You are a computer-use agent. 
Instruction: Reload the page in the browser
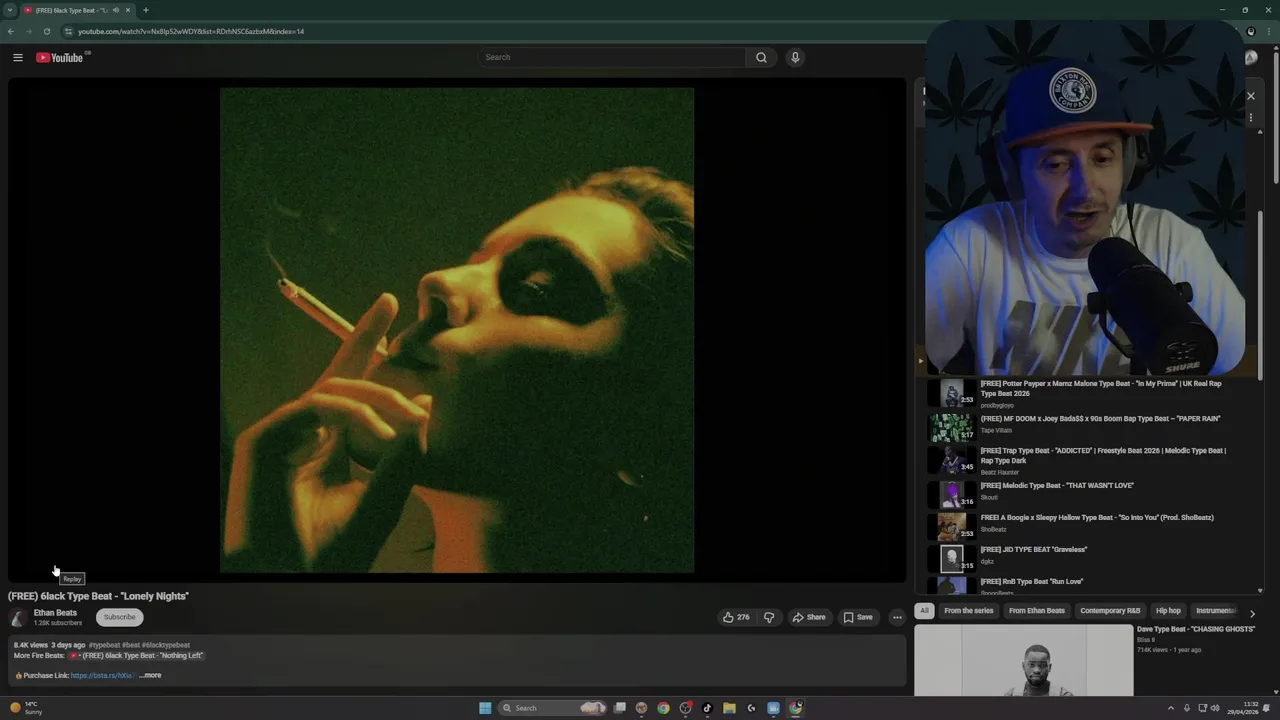(46, 31)
